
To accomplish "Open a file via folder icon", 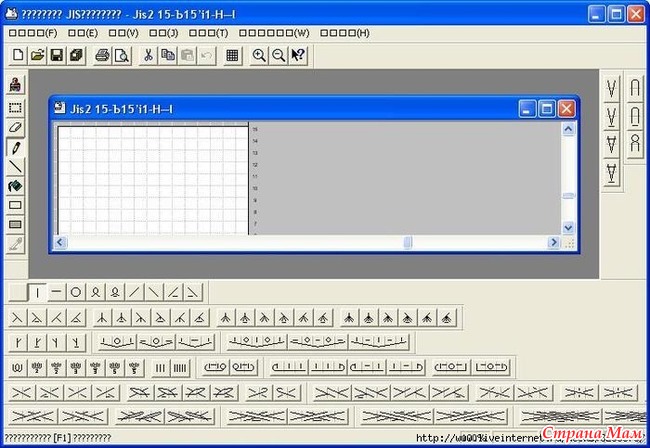I will coord(37,55).
